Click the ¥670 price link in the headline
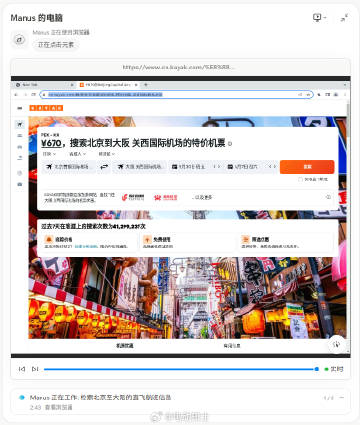This screenshot has width=360, height=425. (x=51, y=143)
